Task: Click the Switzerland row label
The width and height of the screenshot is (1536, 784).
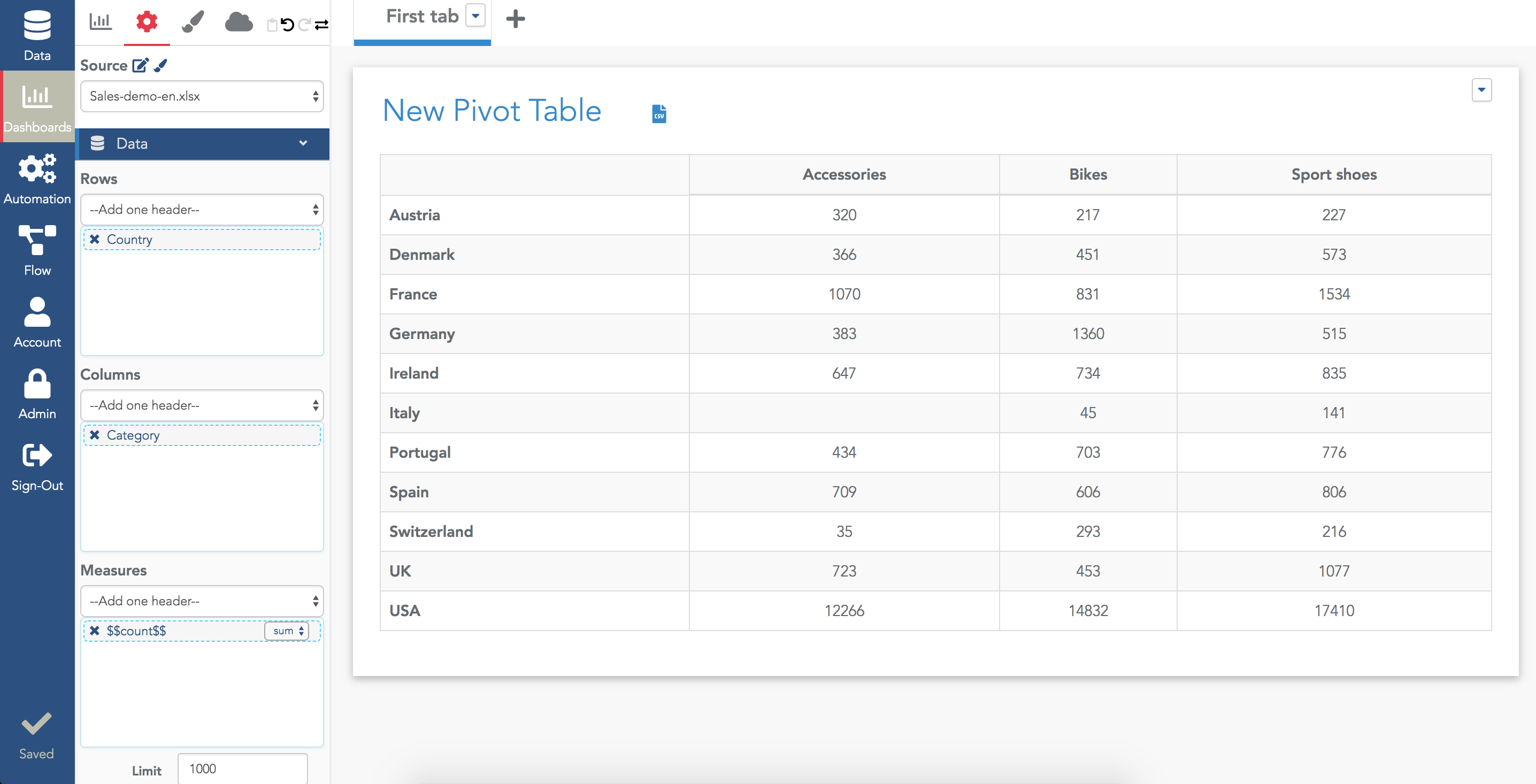Action: (431, 531)
